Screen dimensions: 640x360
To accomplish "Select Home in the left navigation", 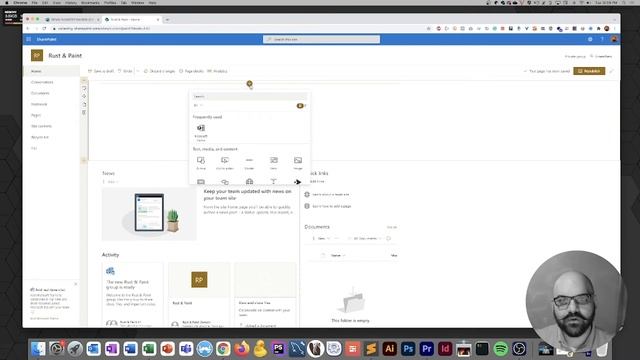I will [51, 71].
